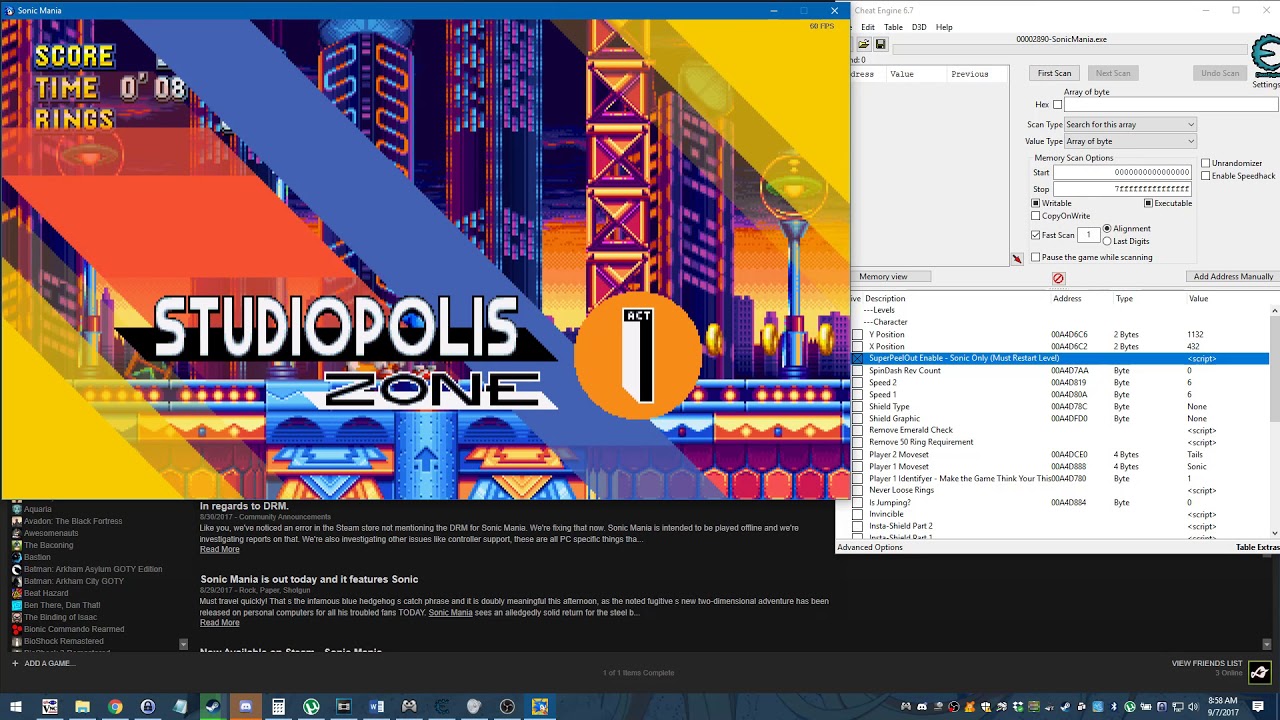Screen dimensions: 1280x720
Task: Open the Cheat Engine load table folder icon
Action: tap(863, 45)
